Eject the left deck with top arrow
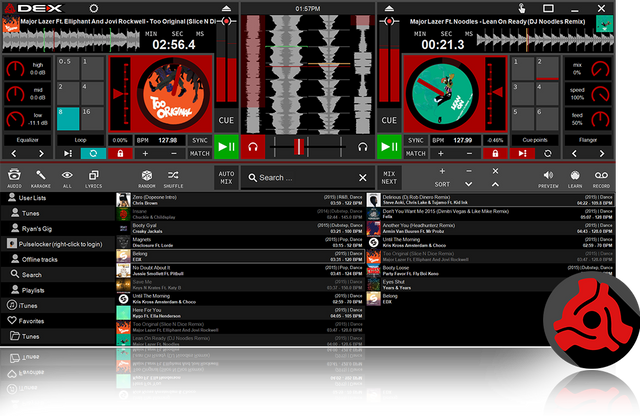Image resolution: width=640 pixels, height=416 pixels. point(227,6)
